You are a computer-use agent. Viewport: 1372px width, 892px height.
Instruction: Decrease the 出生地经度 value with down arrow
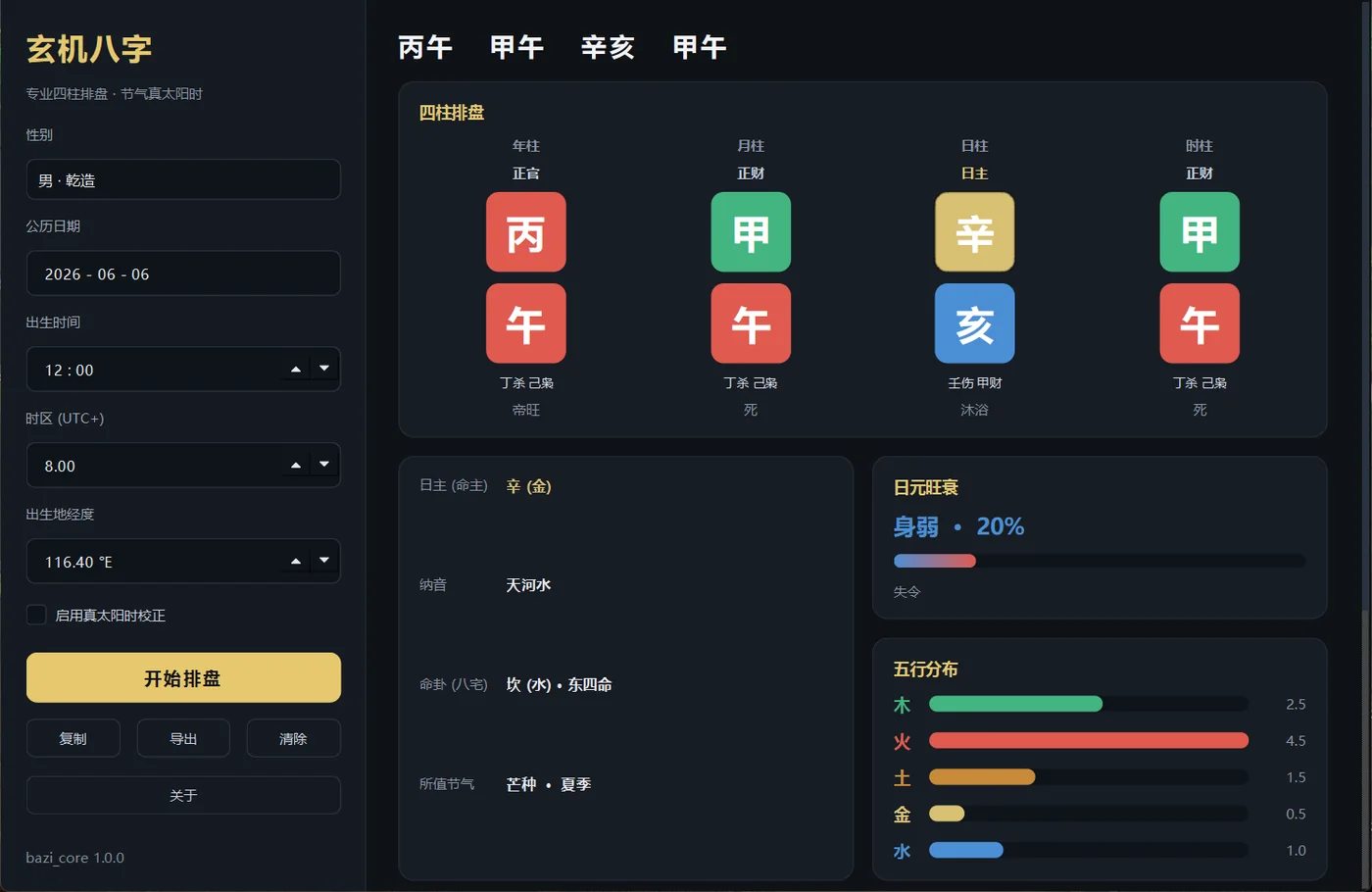(324, 561)
